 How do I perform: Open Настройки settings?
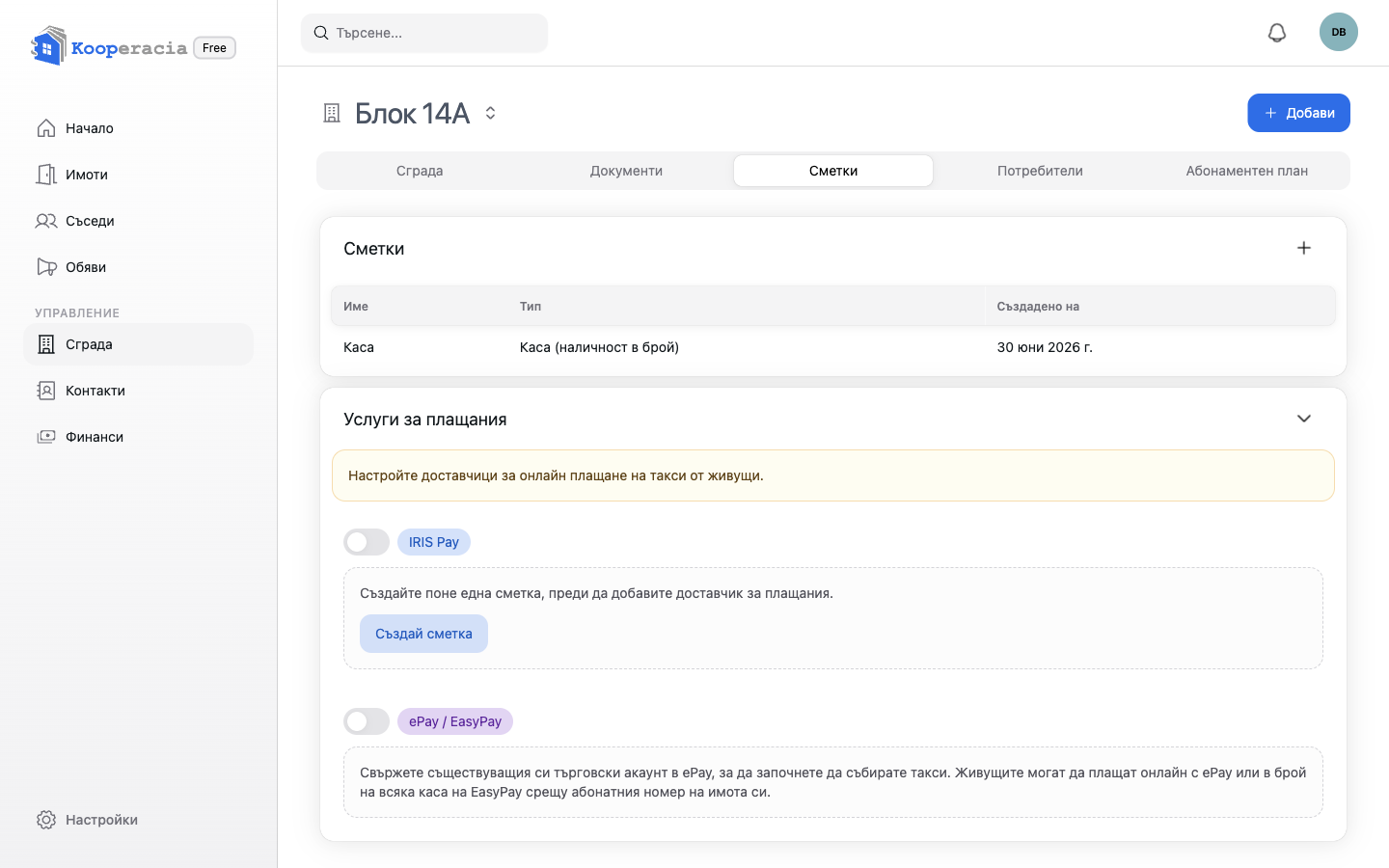click(x=138, y=820)
